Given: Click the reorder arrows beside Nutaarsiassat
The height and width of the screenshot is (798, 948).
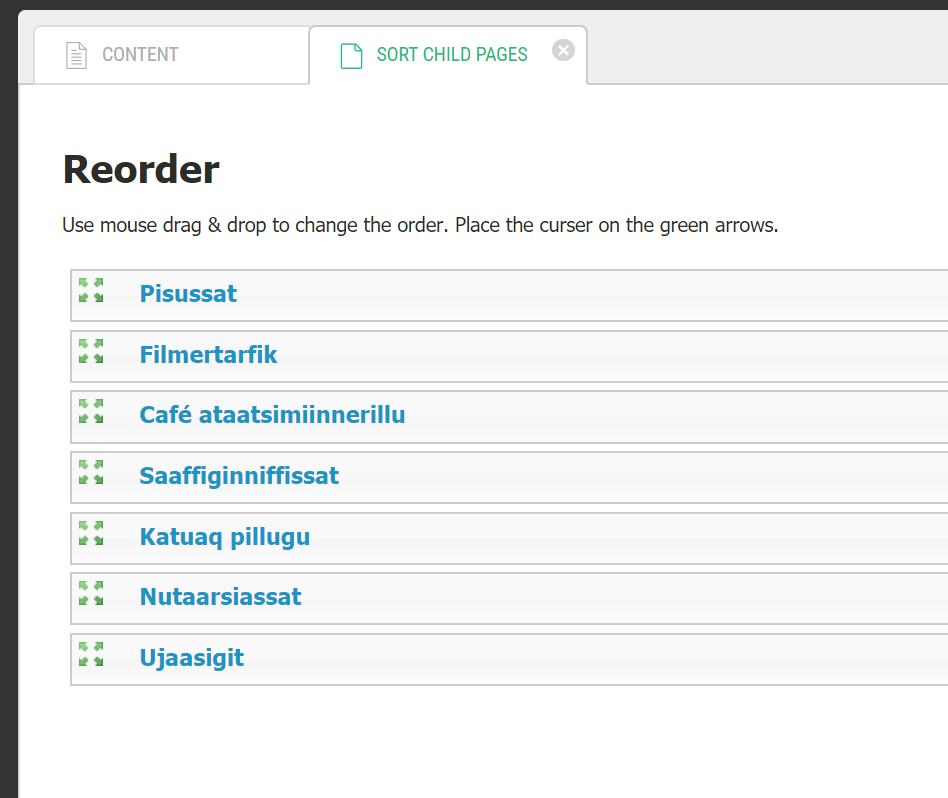Looking at the screenshot, I should [91, 593].
